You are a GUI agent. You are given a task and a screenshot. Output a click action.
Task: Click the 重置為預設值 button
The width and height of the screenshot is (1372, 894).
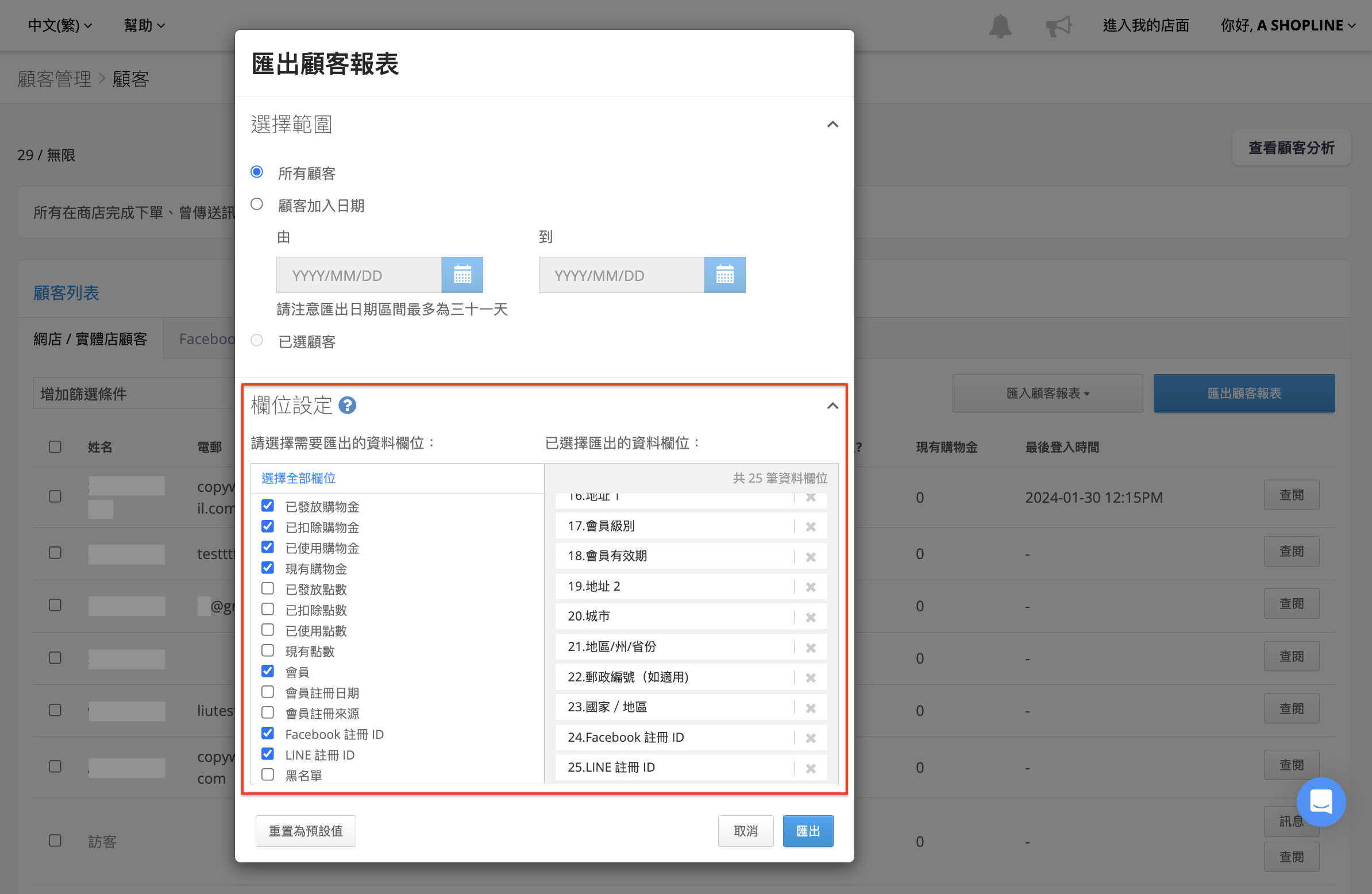(x=306, y=831)
